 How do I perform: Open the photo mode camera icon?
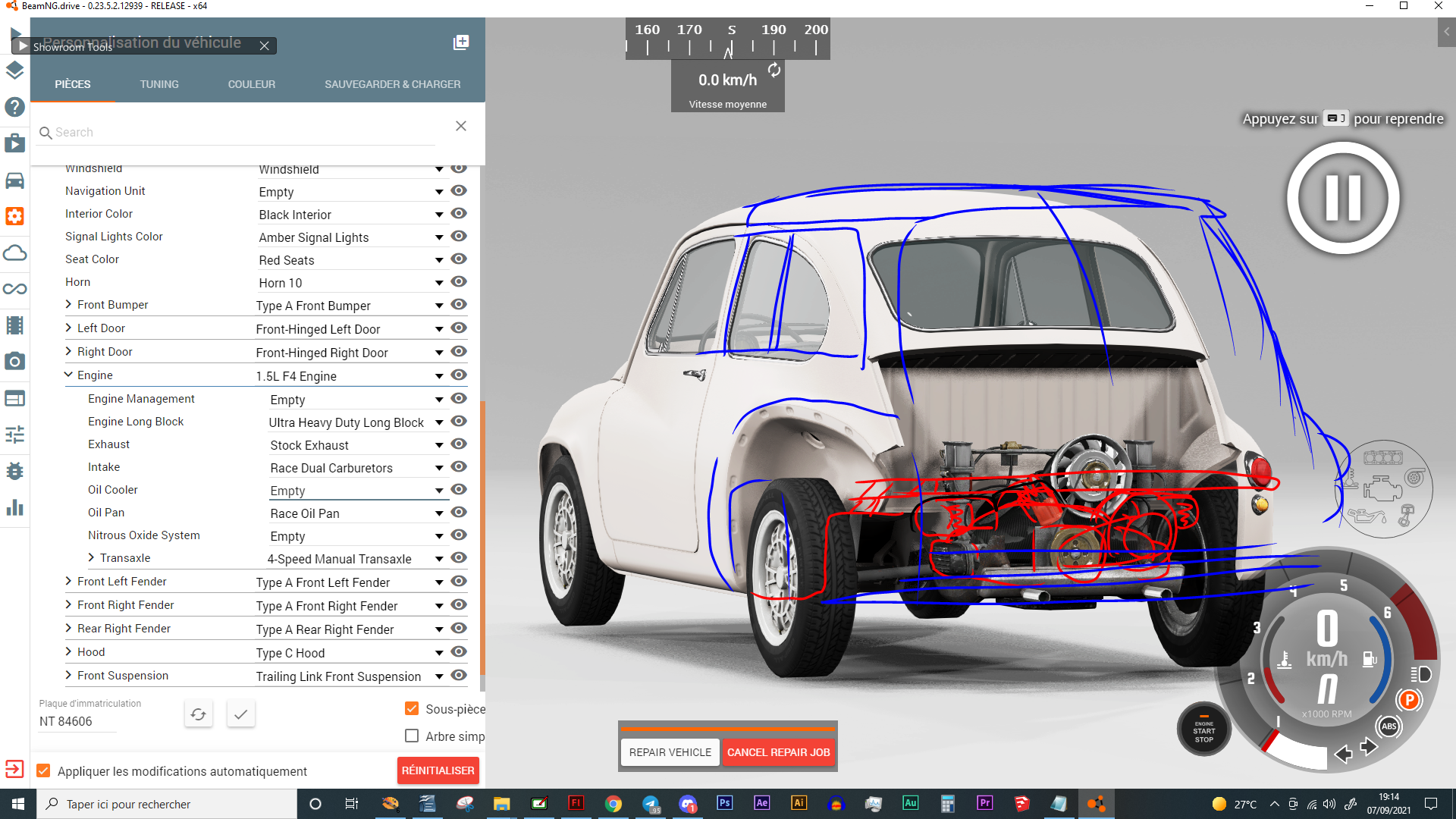tap(14, 362)
